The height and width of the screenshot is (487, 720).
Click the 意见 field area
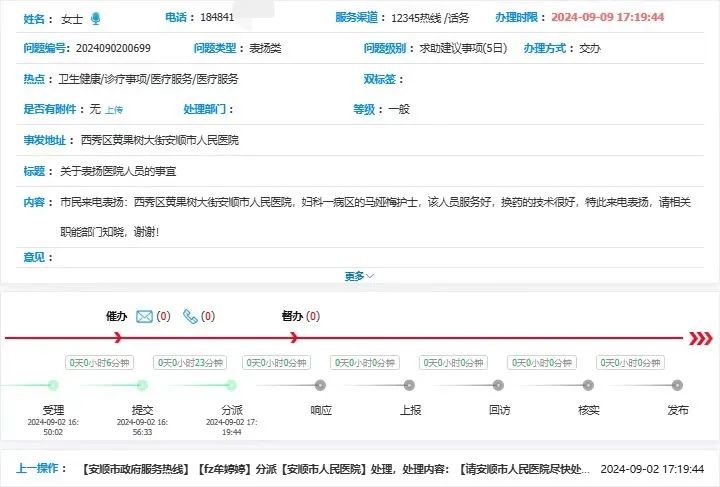pos(360,257)
